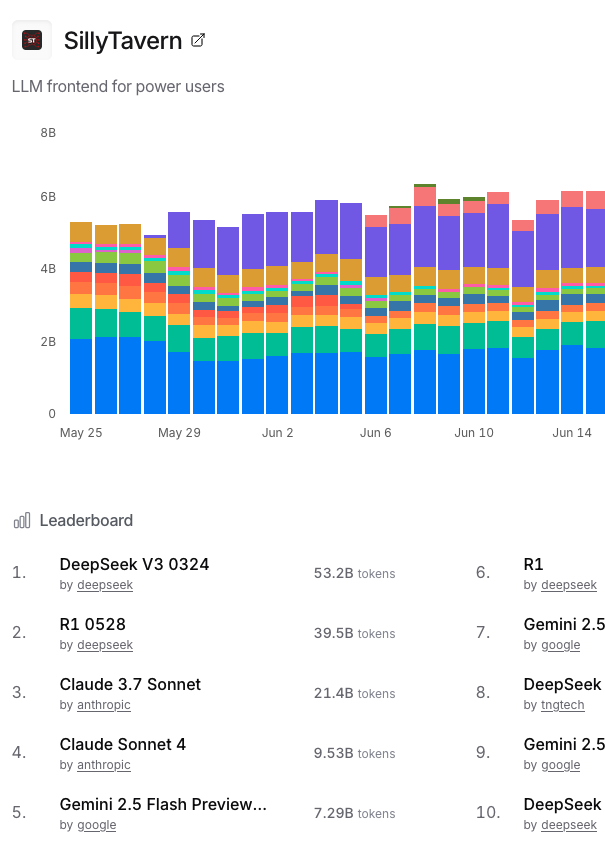Open the external link icon beside SillyTavern
Viewport: 605px width, 850px height.
pos(198,40)
